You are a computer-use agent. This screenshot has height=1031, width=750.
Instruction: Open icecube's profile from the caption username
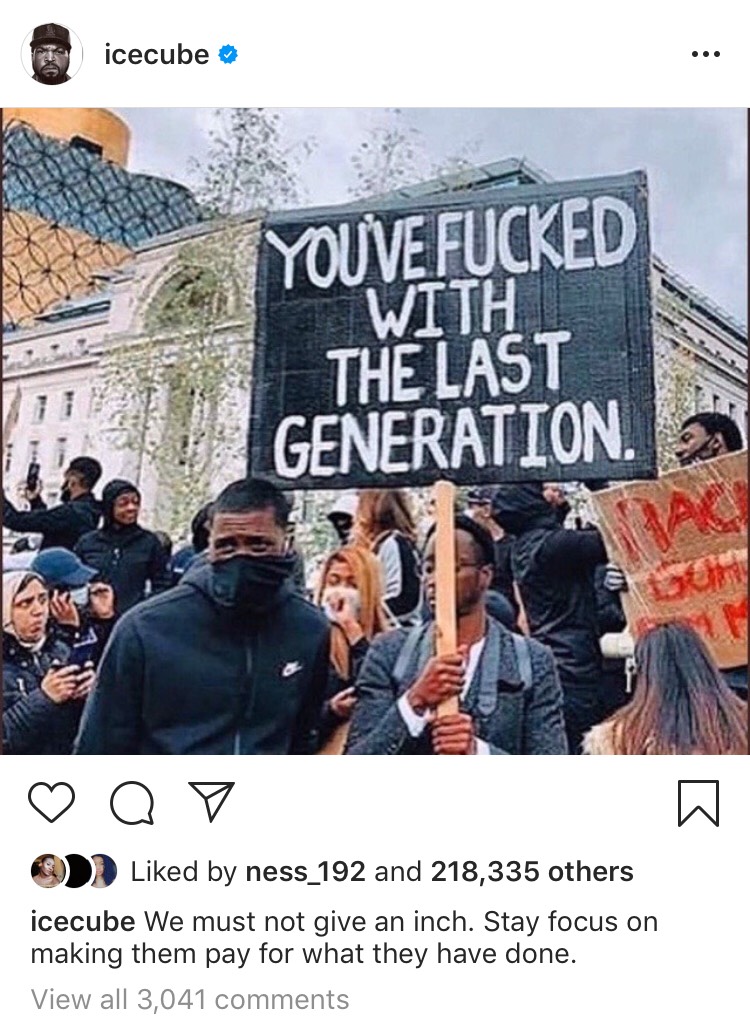83,921
